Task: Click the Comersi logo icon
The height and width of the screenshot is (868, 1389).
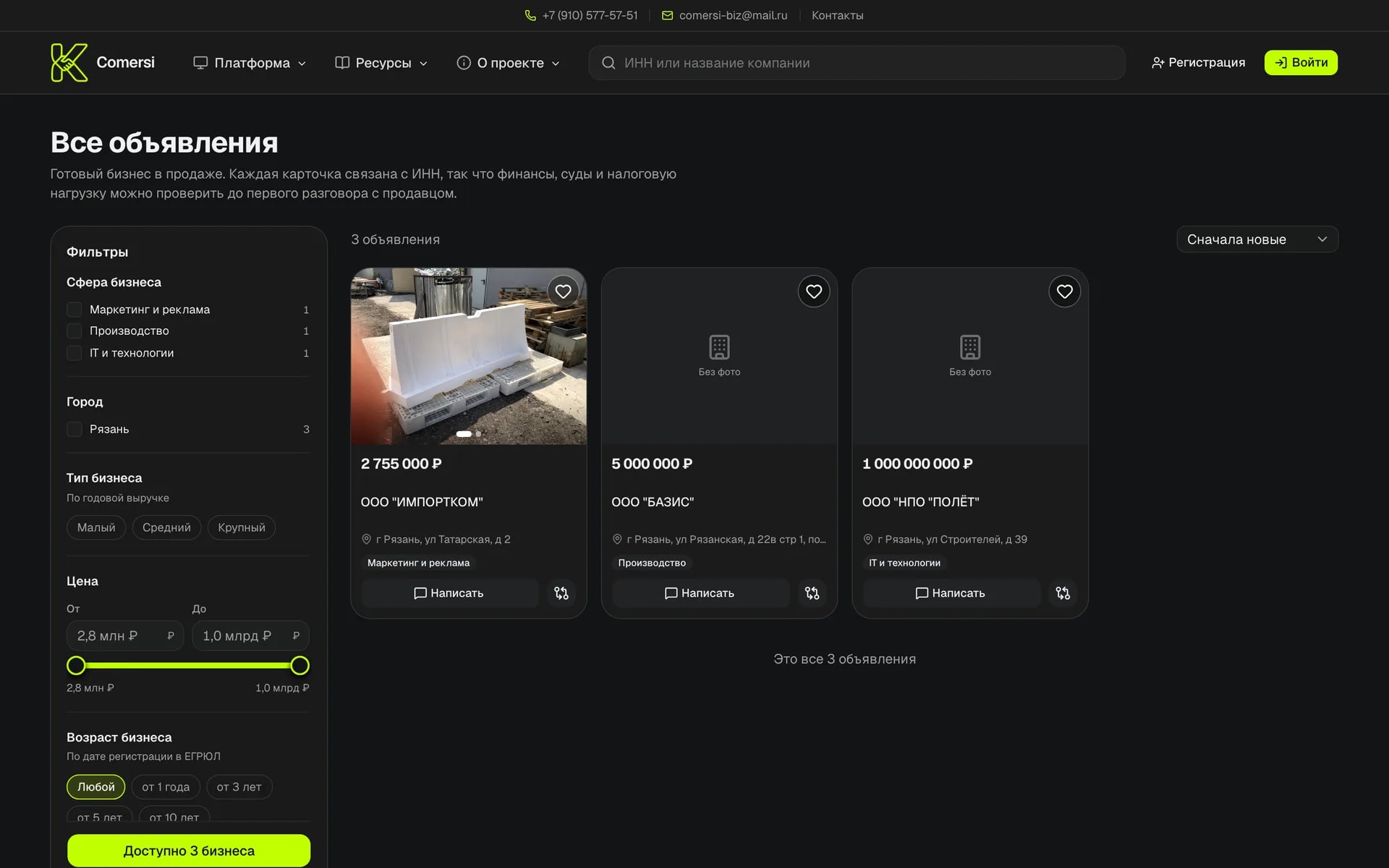Action: (69, 62)
